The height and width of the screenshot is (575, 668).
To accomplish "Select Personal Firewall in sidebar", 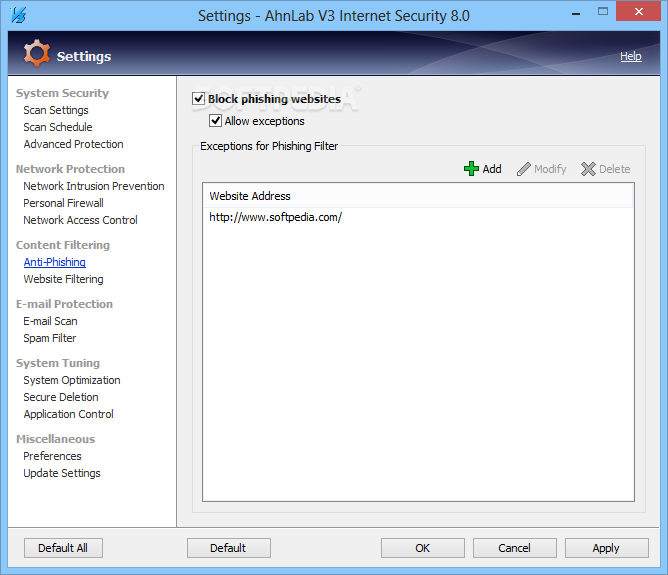I will click(63, 203).
